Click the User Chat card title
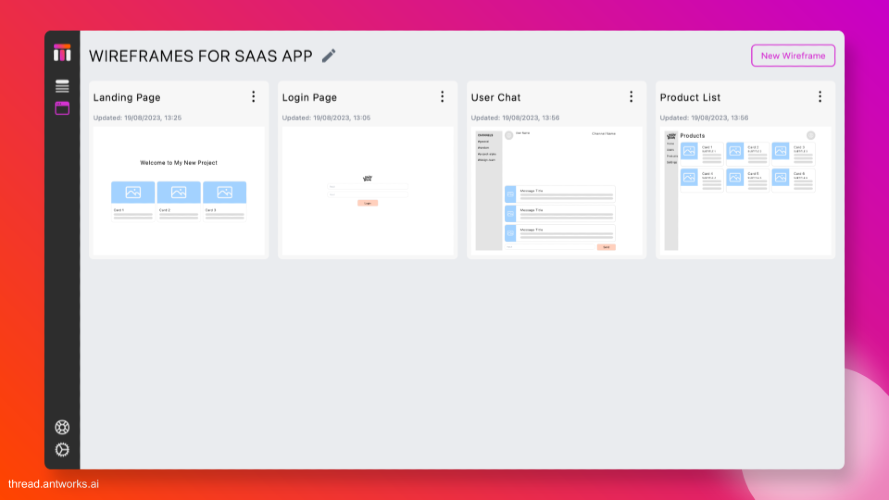Viewport: 889px width, 500px height. pos(496,98)
